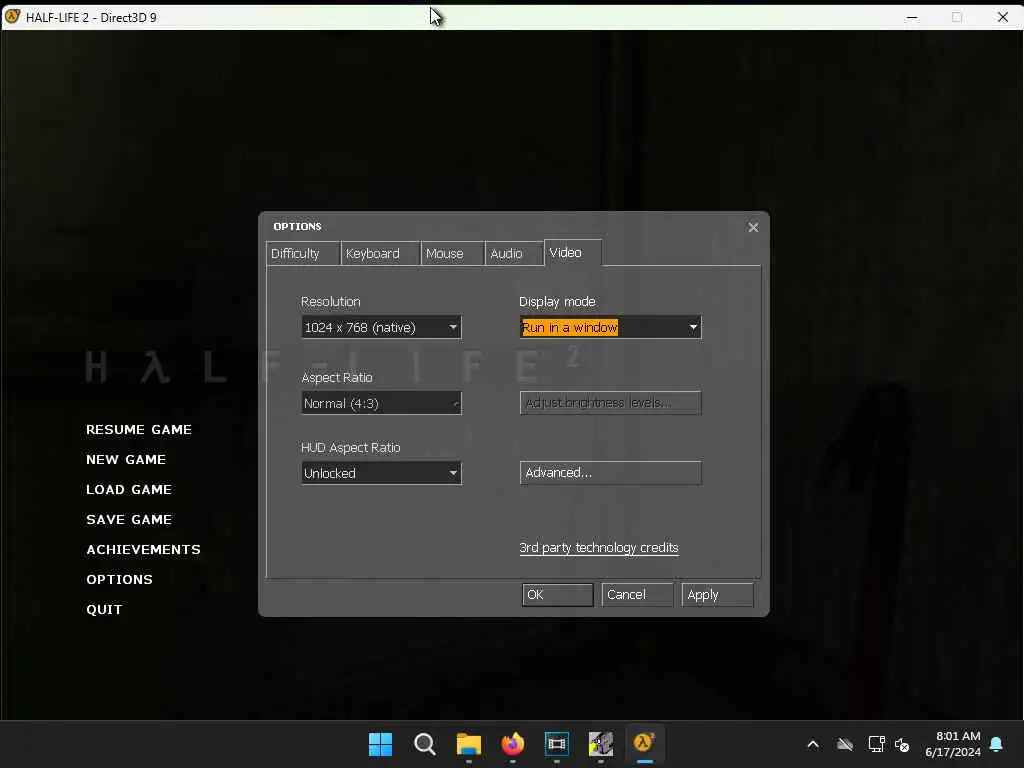Click the muted volume tray icon
This screenshot has height=768, width=1024.
(903, 744)
